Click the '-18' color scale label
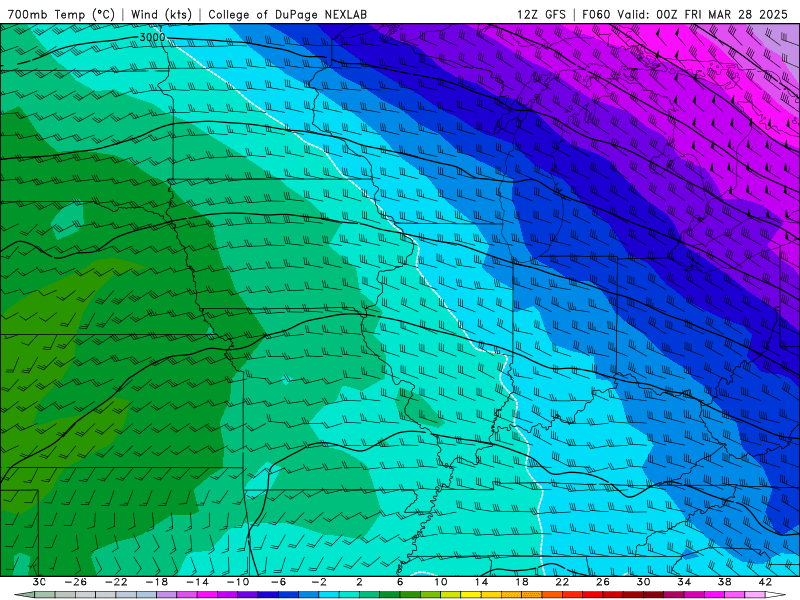This screenshot has height=600, width=800. coord(157,582)
